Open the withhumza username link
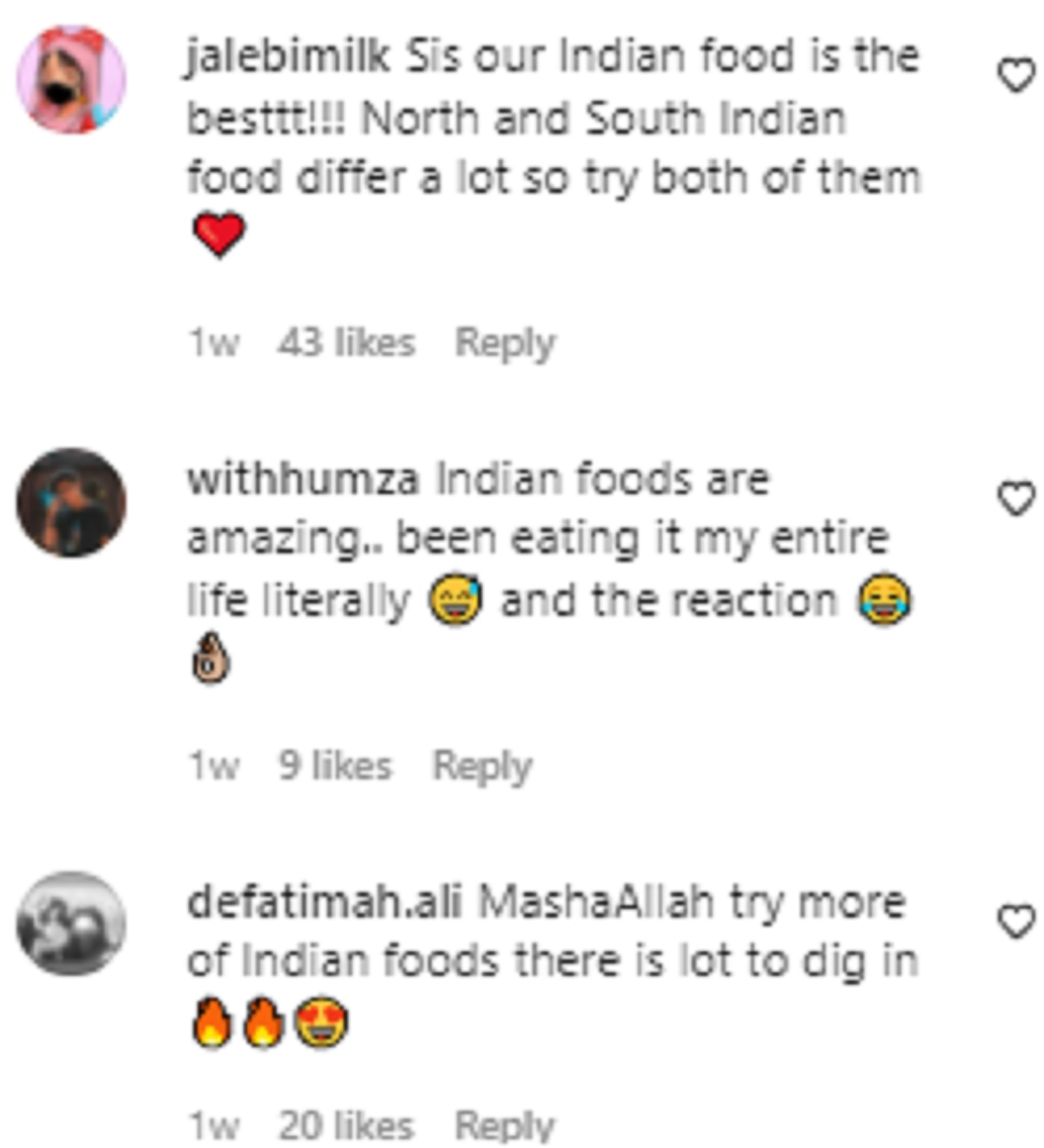 (x=303, y=479)
